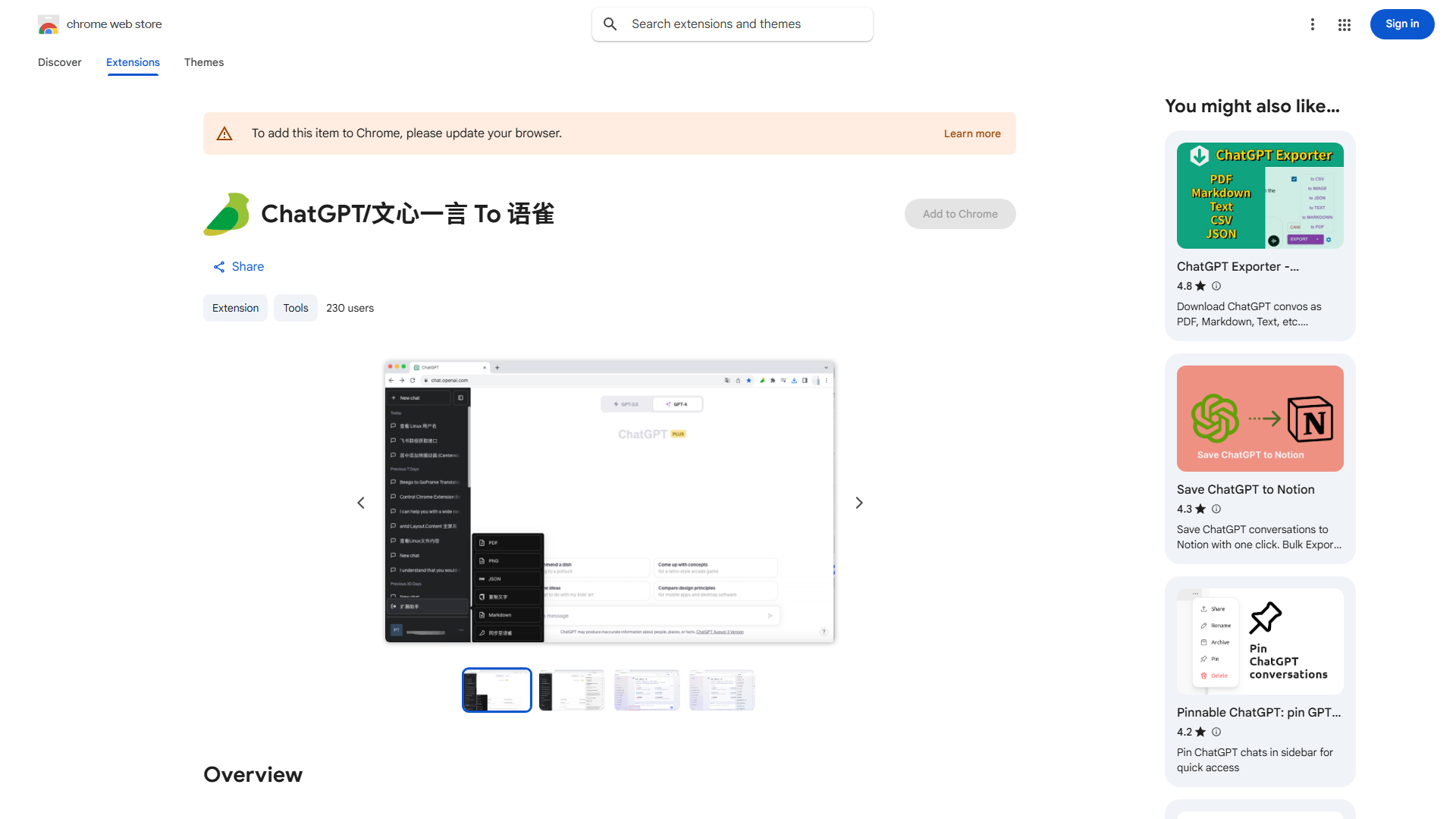Click info icon beside Pinnable ChatGPT rating
Screen dimensions: 1456x819
(x=1216, y=732)
